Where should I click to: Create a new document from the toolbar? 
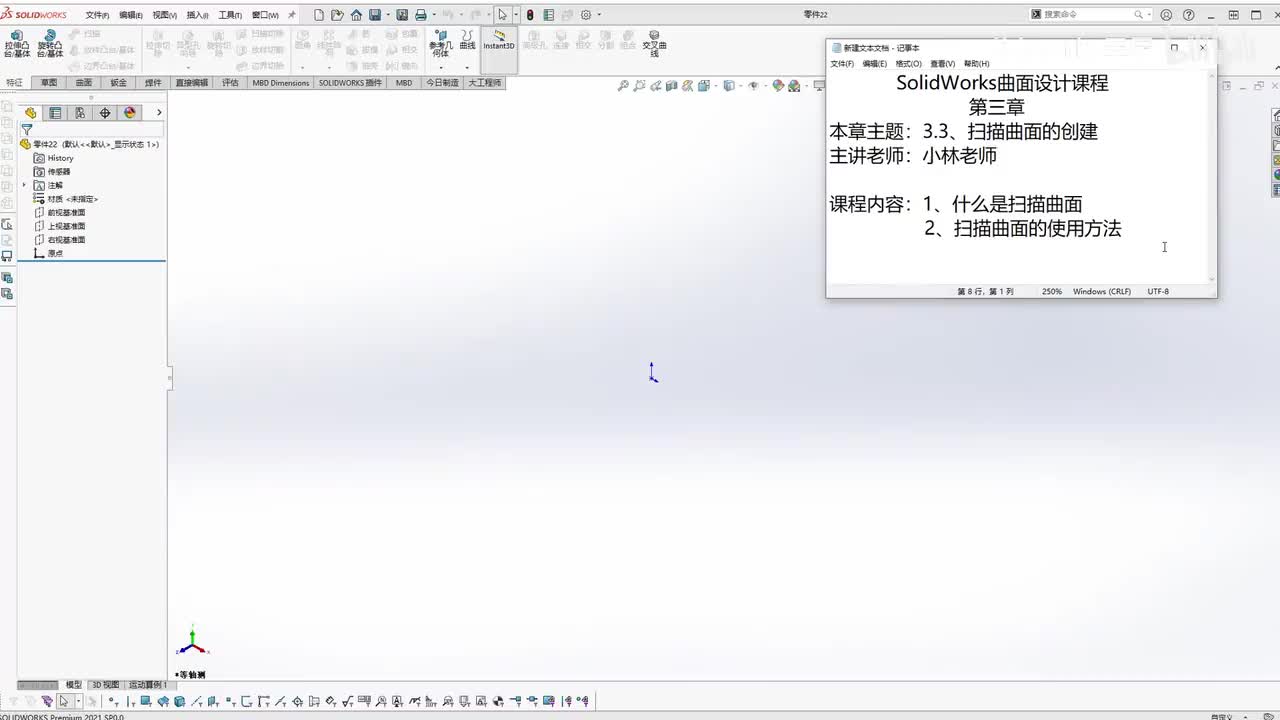tap(319, 15)
